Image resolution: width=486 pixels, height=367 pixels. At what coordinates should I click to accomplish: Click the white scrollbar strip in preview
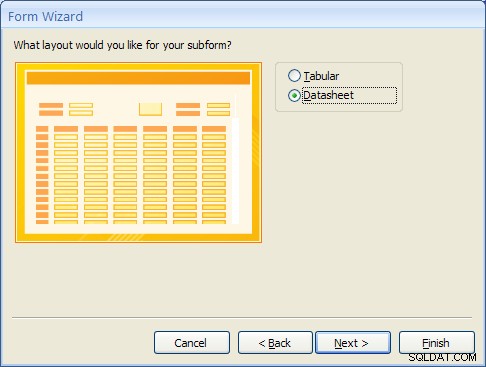click(x=235, y=171)
